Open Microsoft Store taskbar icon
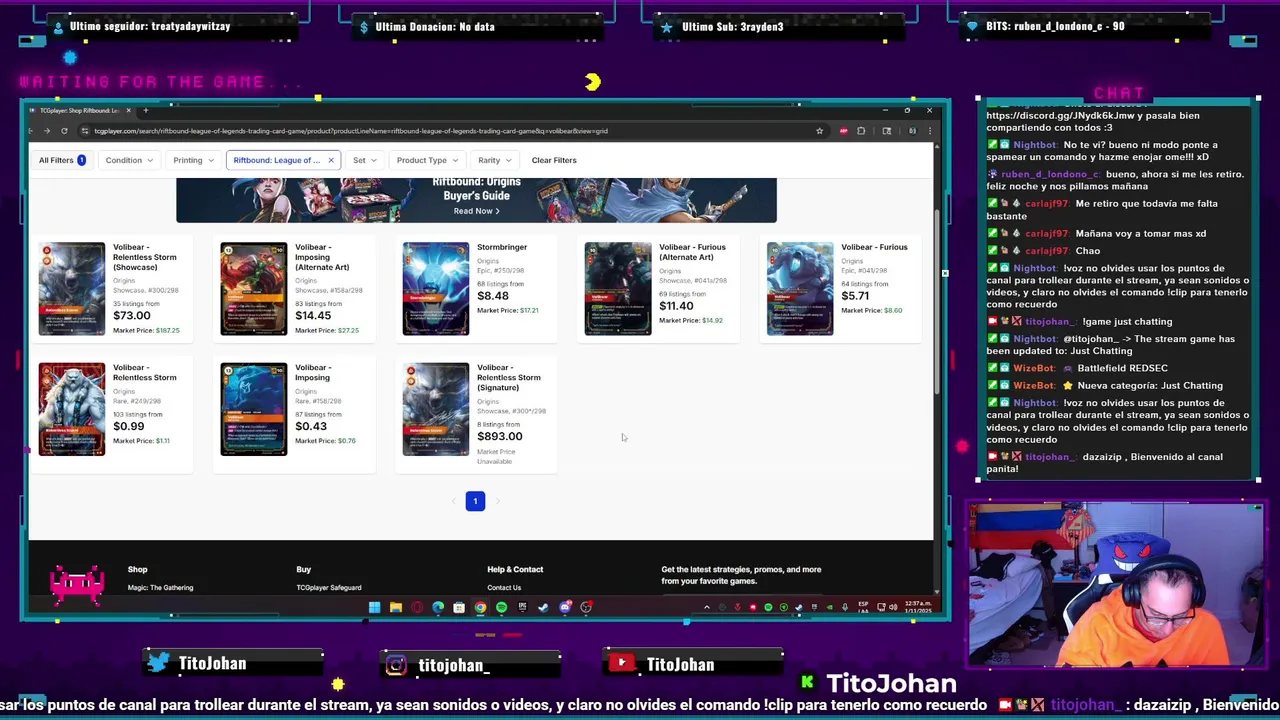1280x720 pixels. tap(459, 607)
